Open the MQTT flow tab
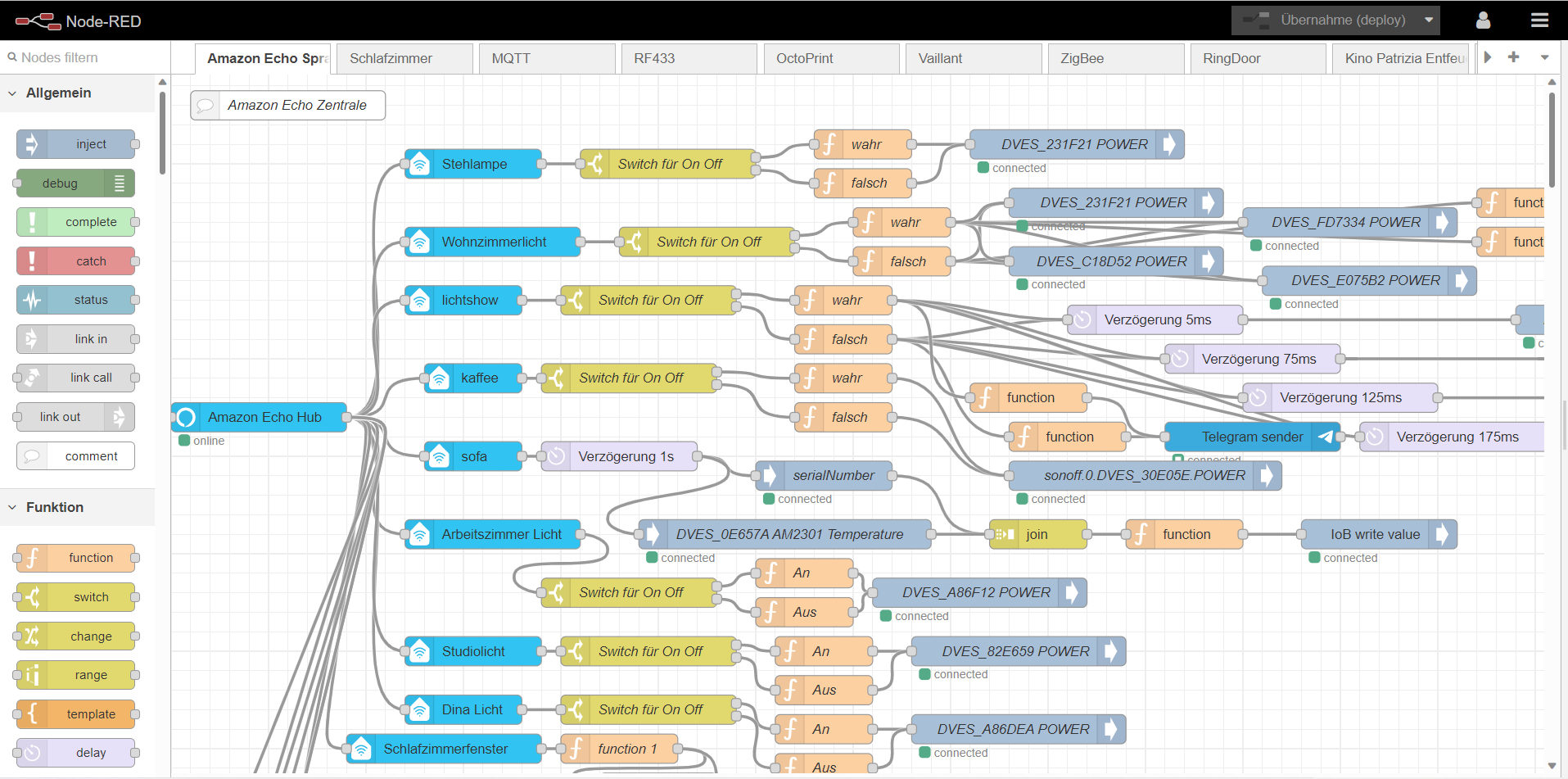 tap(547, 59)
